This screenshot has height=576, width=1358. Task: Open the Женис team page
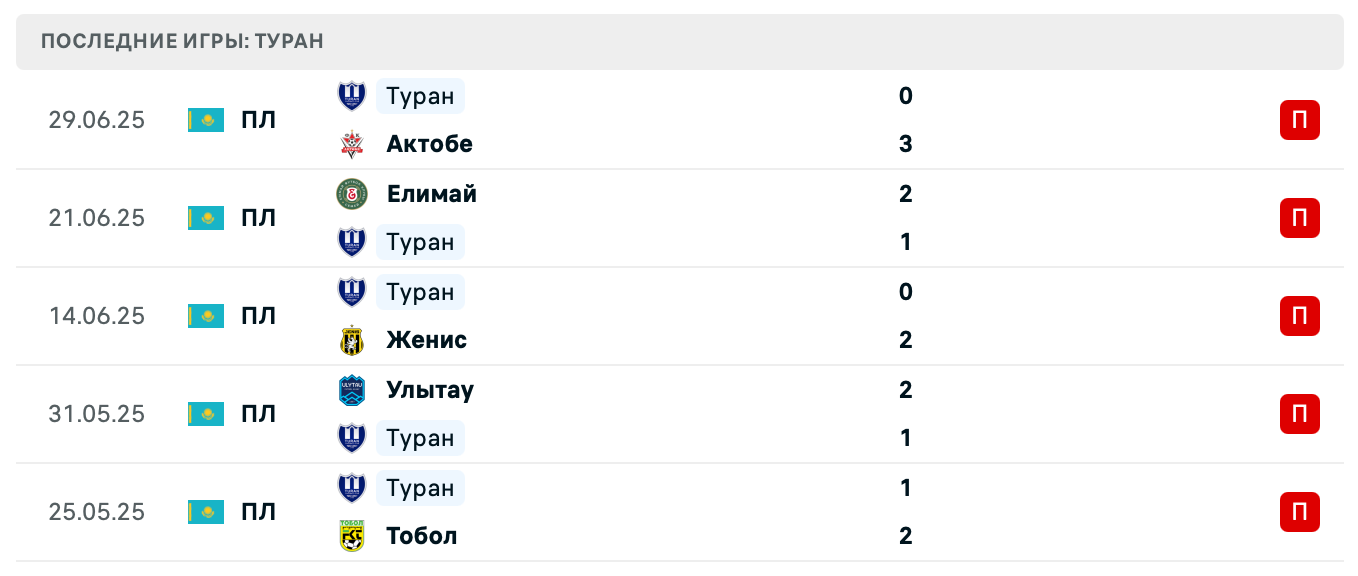pos(426,340)
